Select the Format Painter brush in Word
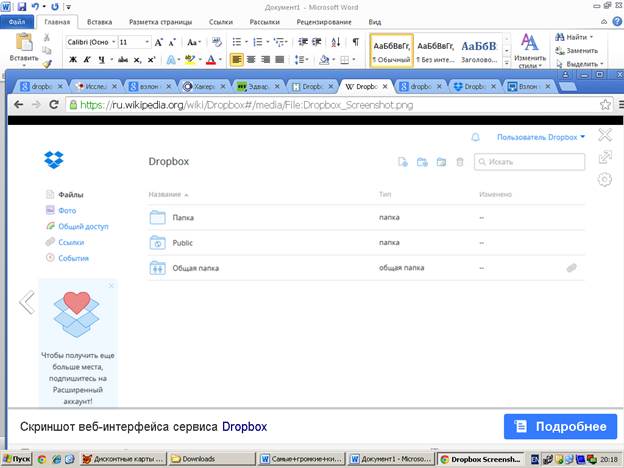This screenshot has width=624, height=468. (47, 63)
